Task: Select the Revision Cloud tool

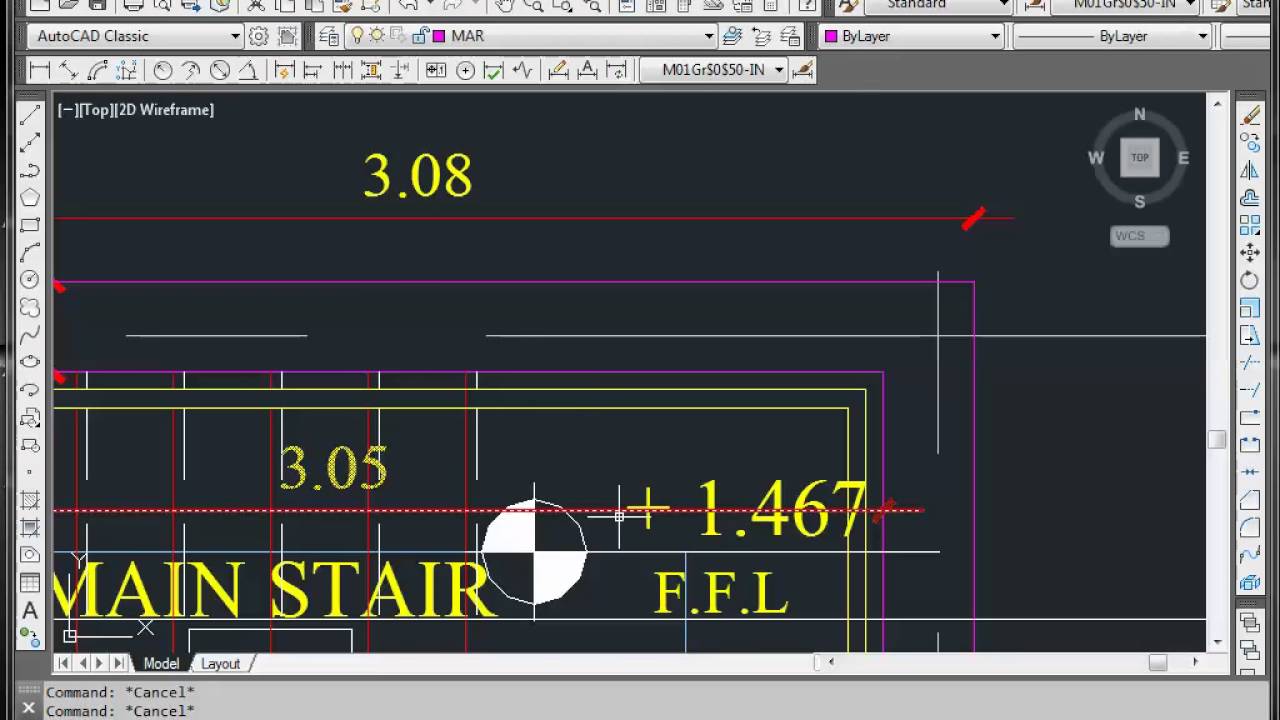Action: point(30,307)
